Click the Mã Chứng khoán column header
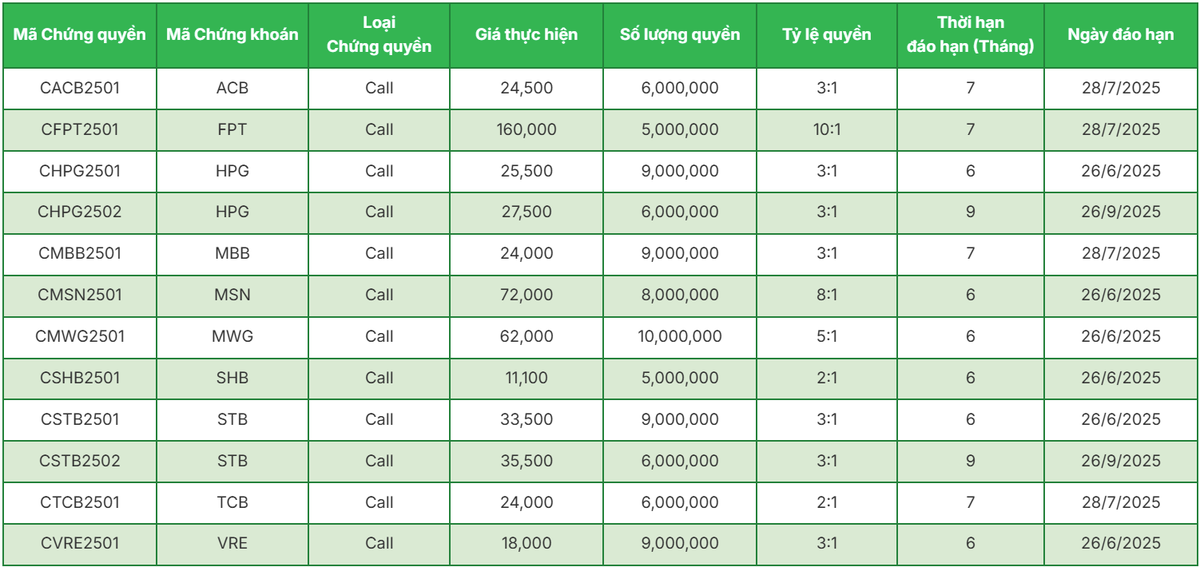 click(232, 35)
